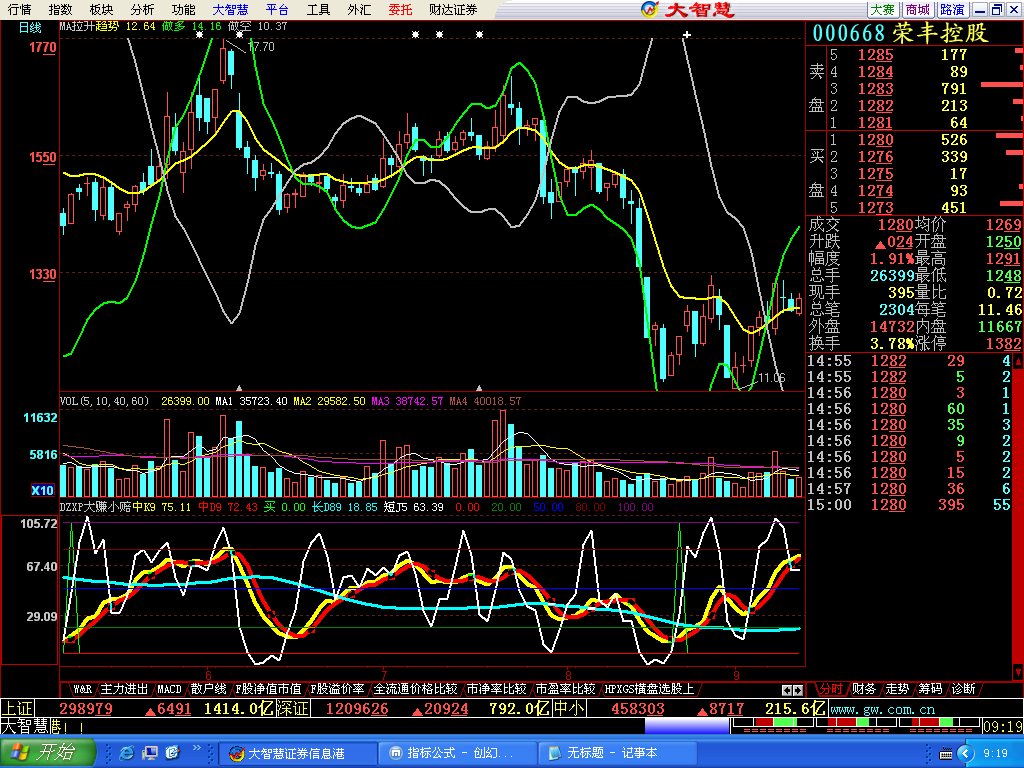Select the 全流通价格比较 indicator tab
This screenshot has width=1024, height=768.
[x=415, y=689]
